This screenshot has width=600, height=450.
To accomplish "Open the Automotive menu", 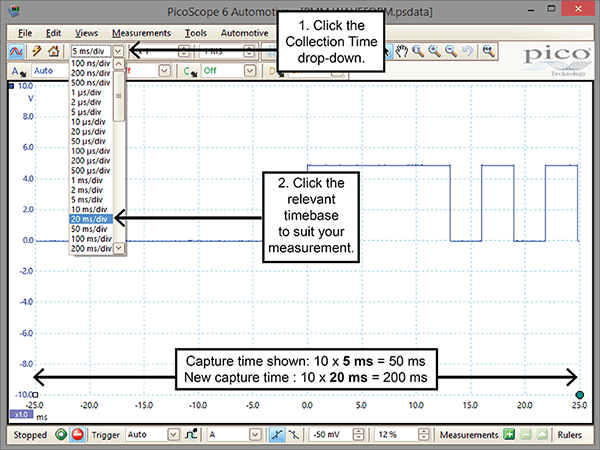I will 245,33.
